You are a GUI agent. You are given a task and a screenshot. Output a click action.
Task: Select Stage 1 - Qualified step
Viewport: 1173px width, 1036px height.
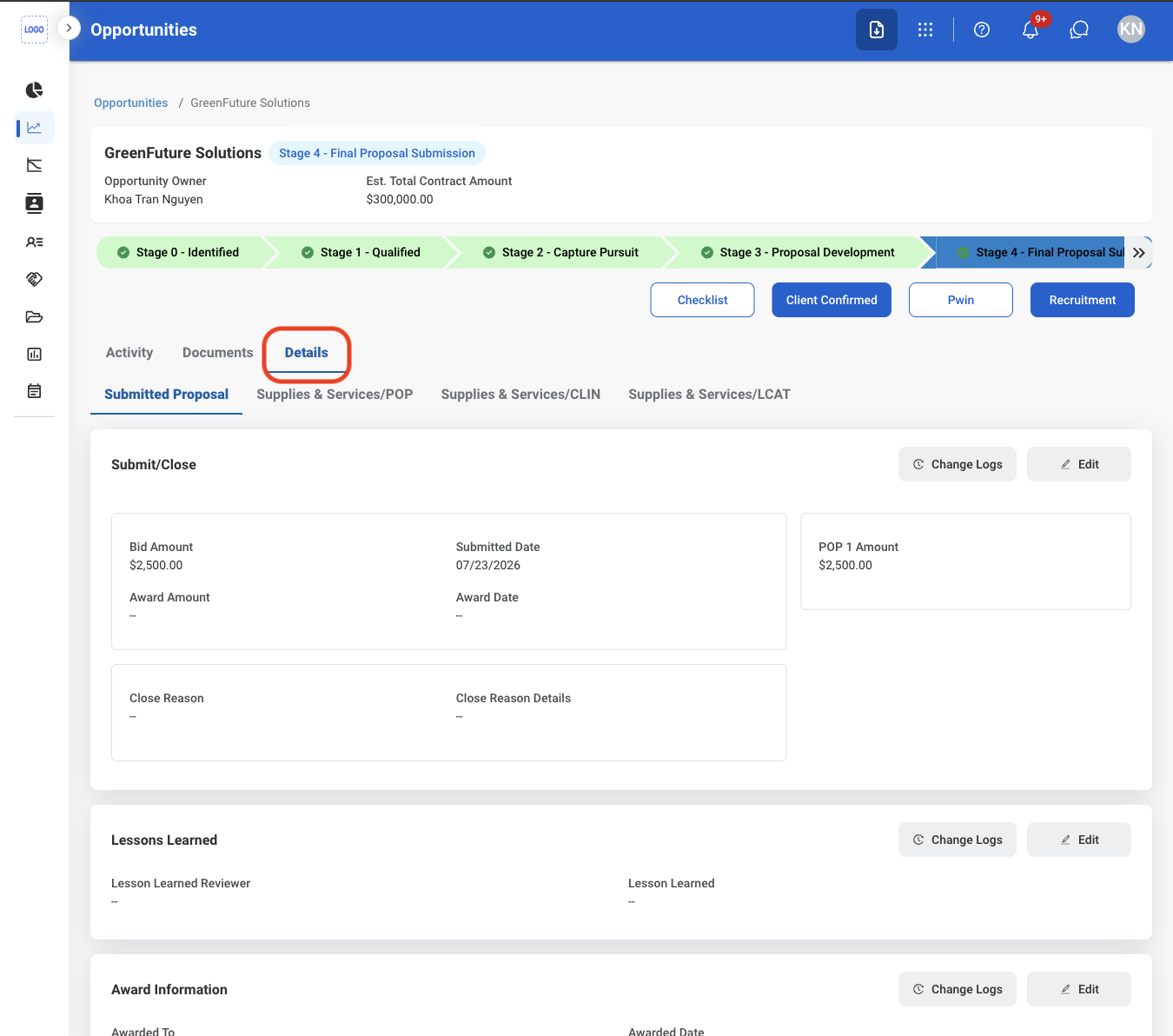[361, 252]
